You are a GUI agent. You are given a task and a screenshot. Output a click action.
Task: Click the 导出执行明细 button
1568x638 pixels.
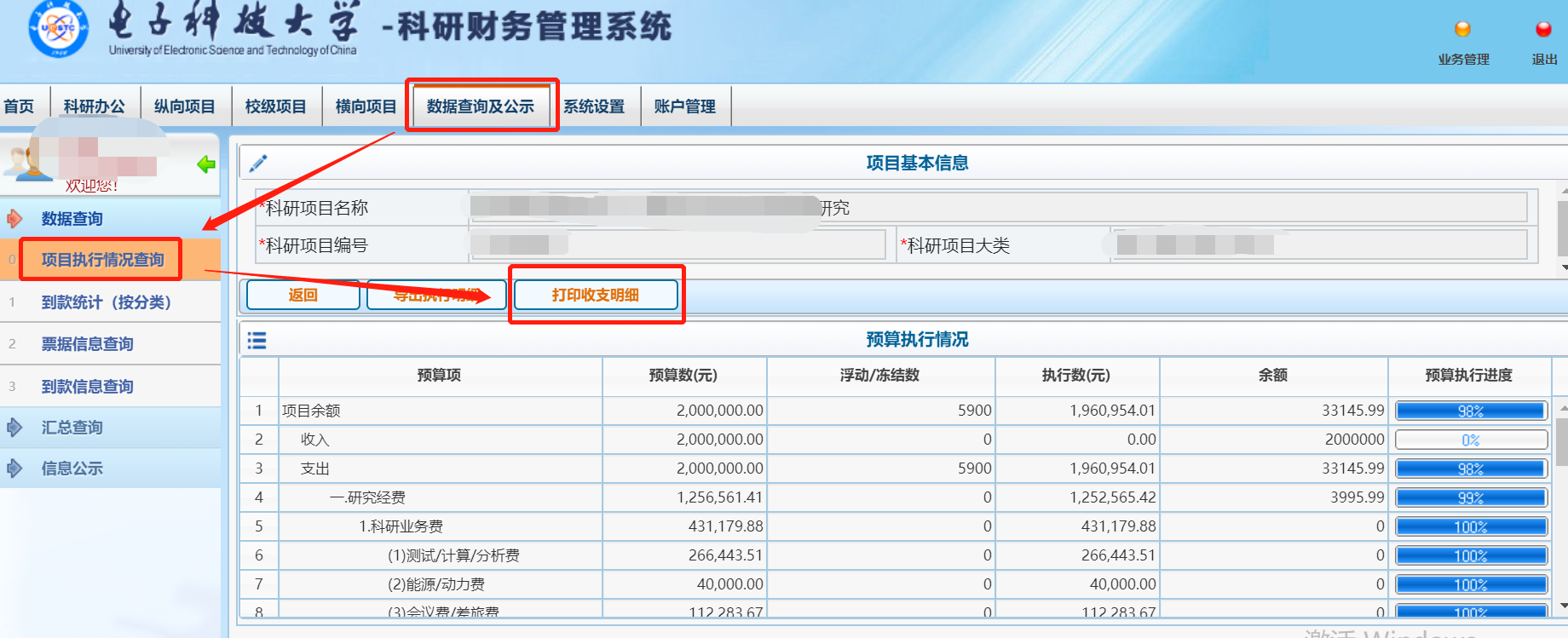click(436, 295)
